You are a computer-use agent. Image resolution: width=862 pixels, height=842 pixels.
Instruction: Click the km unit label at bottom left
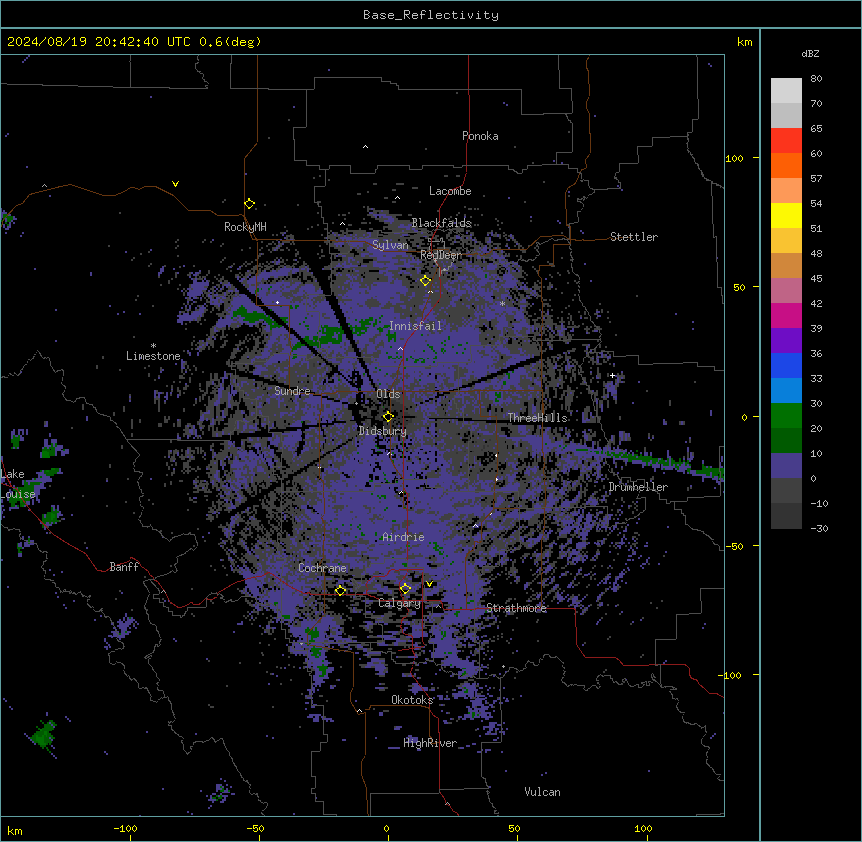tap(15, 831)
